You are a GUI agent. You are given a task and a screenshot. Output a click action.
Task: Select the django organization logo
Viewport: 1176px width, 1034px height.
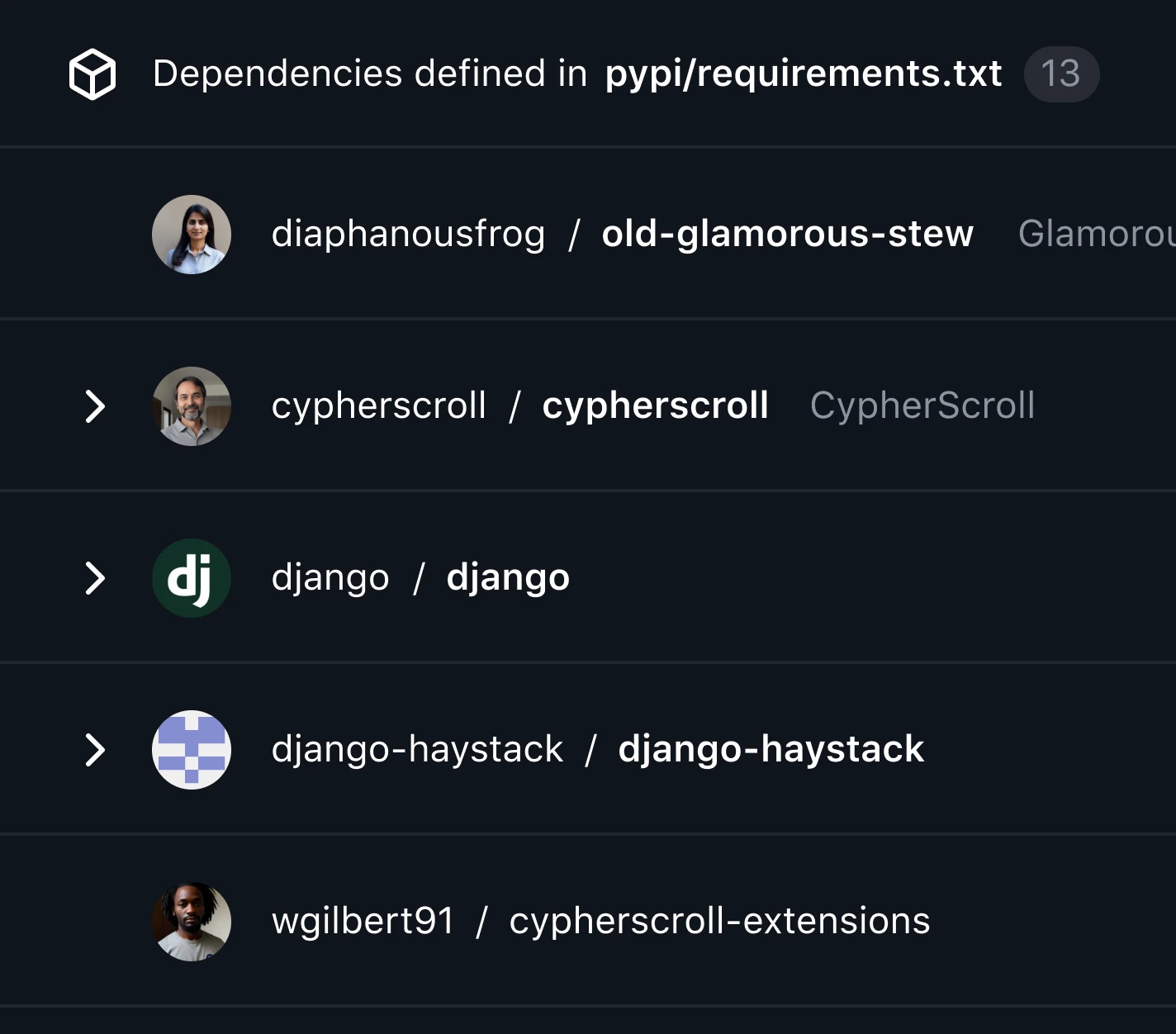[191, 578]
